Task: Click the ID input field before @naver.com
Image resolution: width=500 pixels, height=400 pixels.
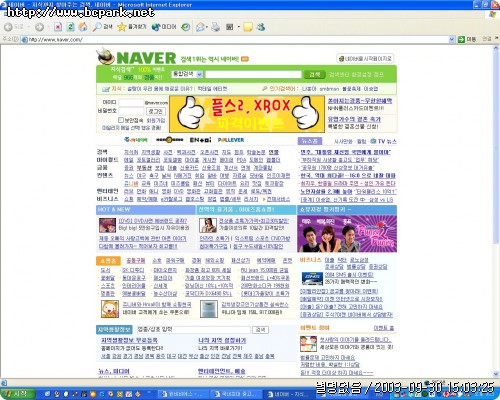Action: tap(131, 102)
